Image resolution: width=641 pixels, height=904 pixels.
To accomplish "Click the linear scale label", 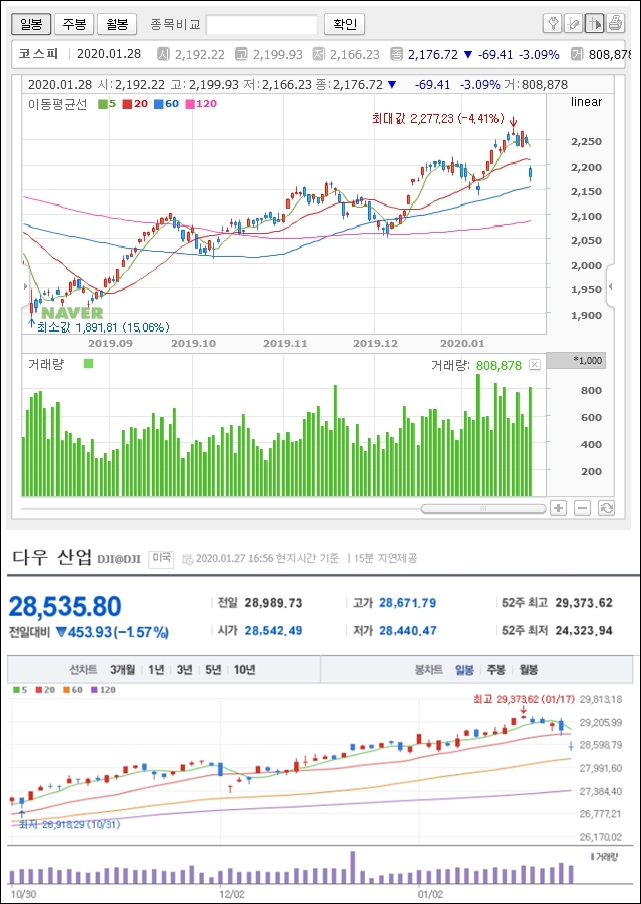I will [x=586, y=102].
